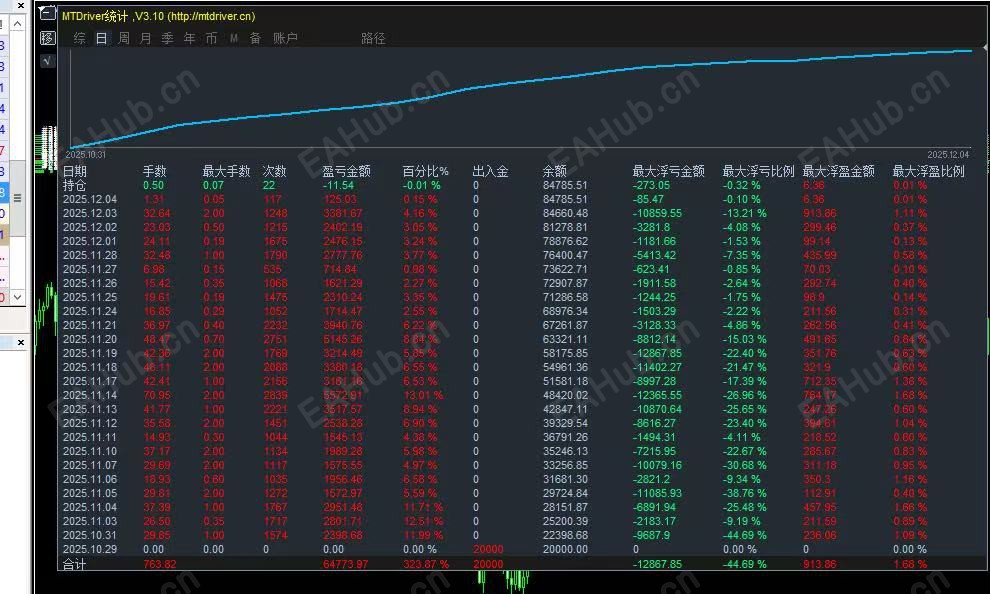The width and height of the screenshot is (990, 594).
Task: Click balance 63321.11 cell
Action: pyautogui.click(x=565, y=339)
